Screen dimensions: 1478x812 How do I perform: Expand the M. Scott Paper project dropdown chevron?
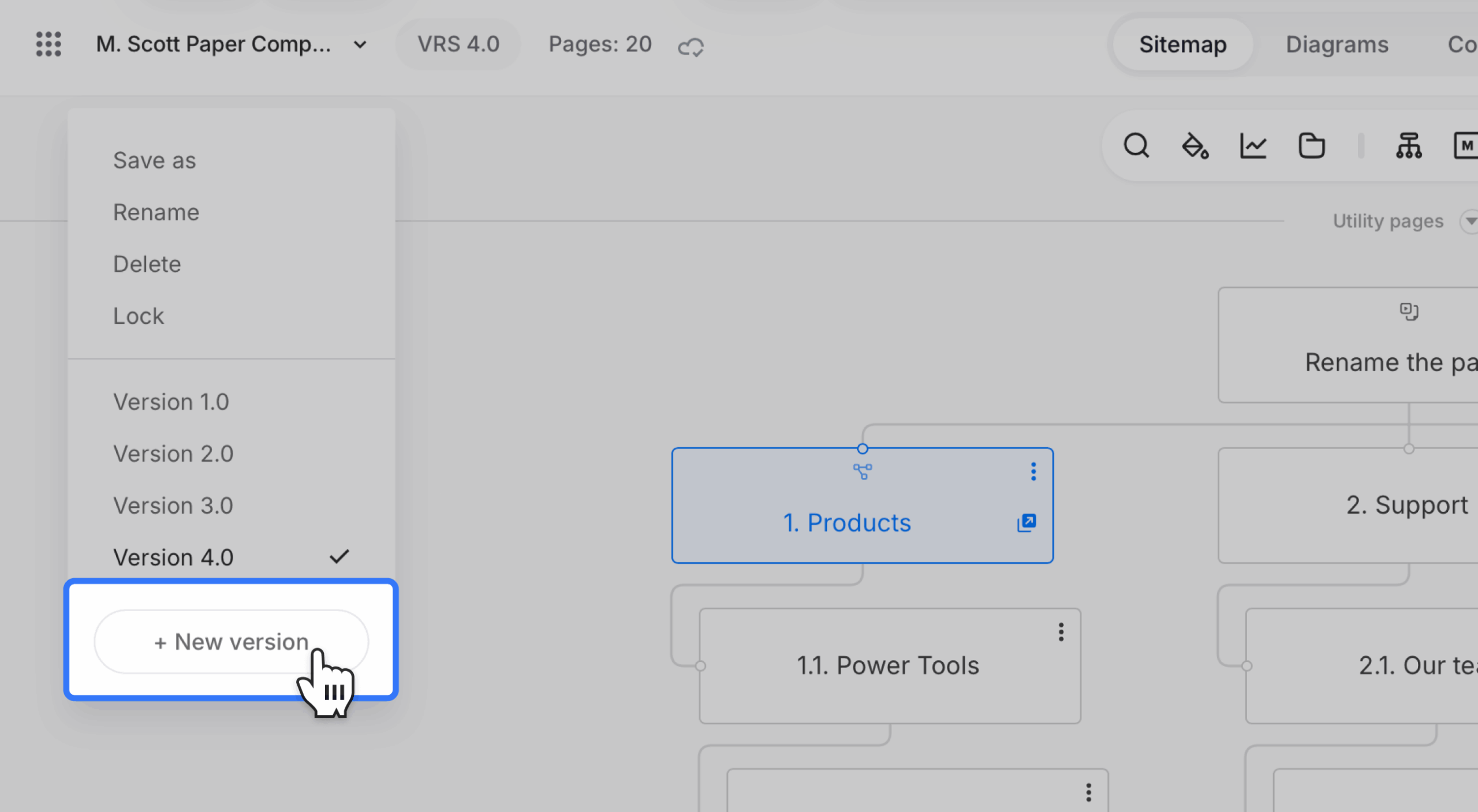(x=360, y=45)
